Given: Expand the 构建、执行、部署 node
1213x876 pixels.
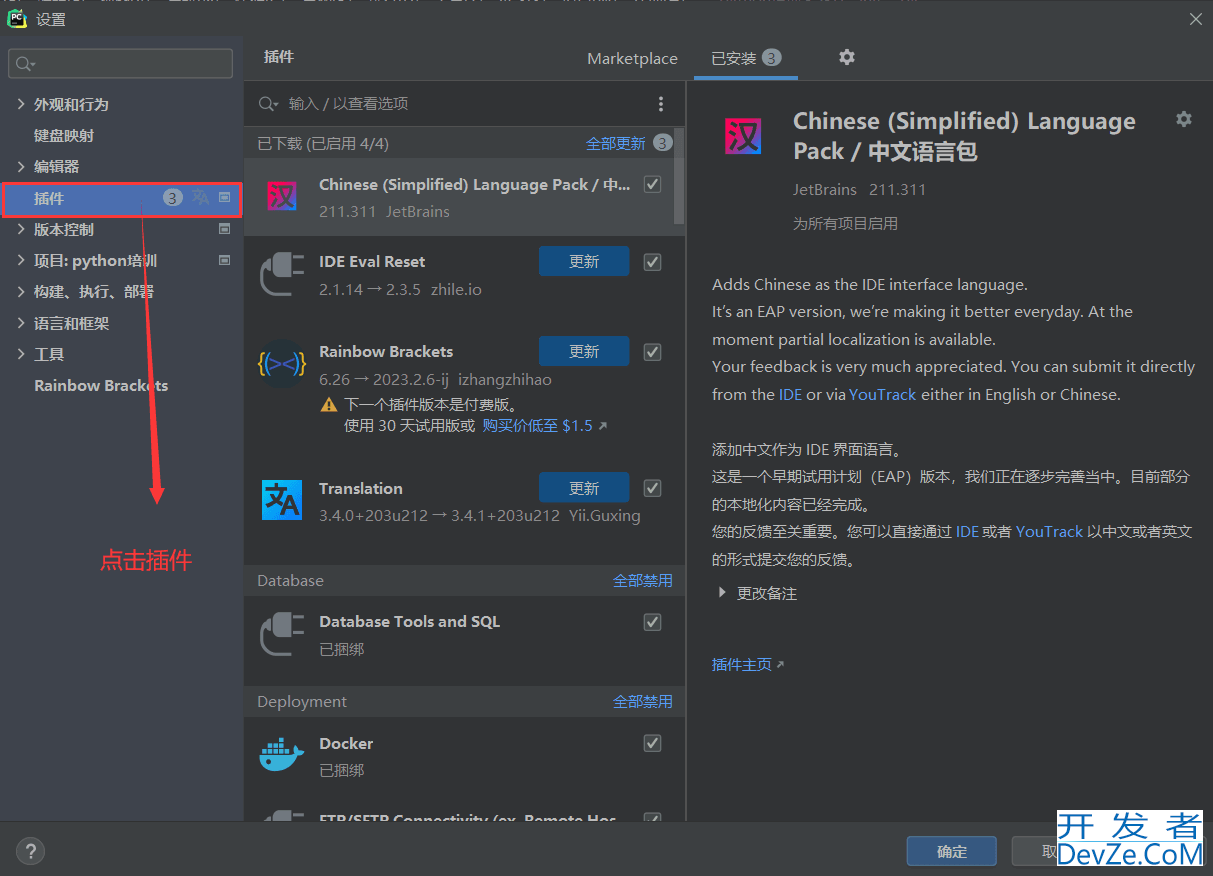Looking at the screenshot, I should (x=21, y=291).
